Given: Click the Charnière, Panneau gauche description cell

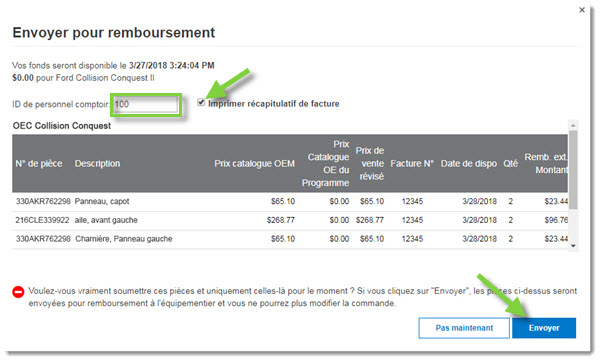Looking at the screenshot, I should (124, 239).
